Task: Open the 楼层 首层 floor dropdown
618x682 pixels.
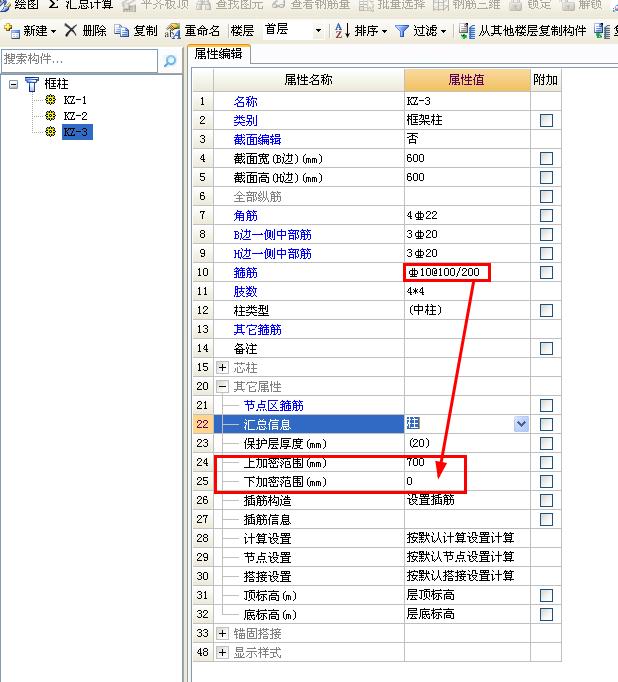Action: point(318,31)
